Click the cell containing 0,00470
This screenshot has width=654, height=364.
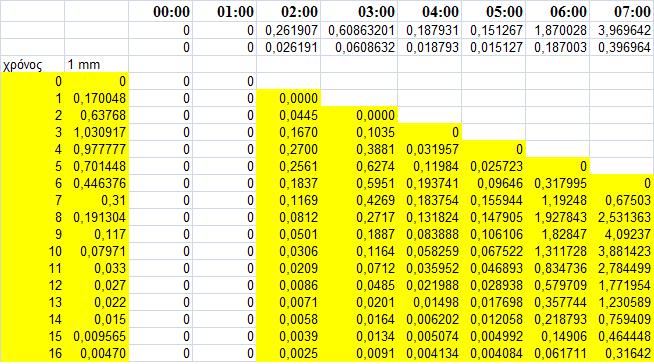point(97,354)
